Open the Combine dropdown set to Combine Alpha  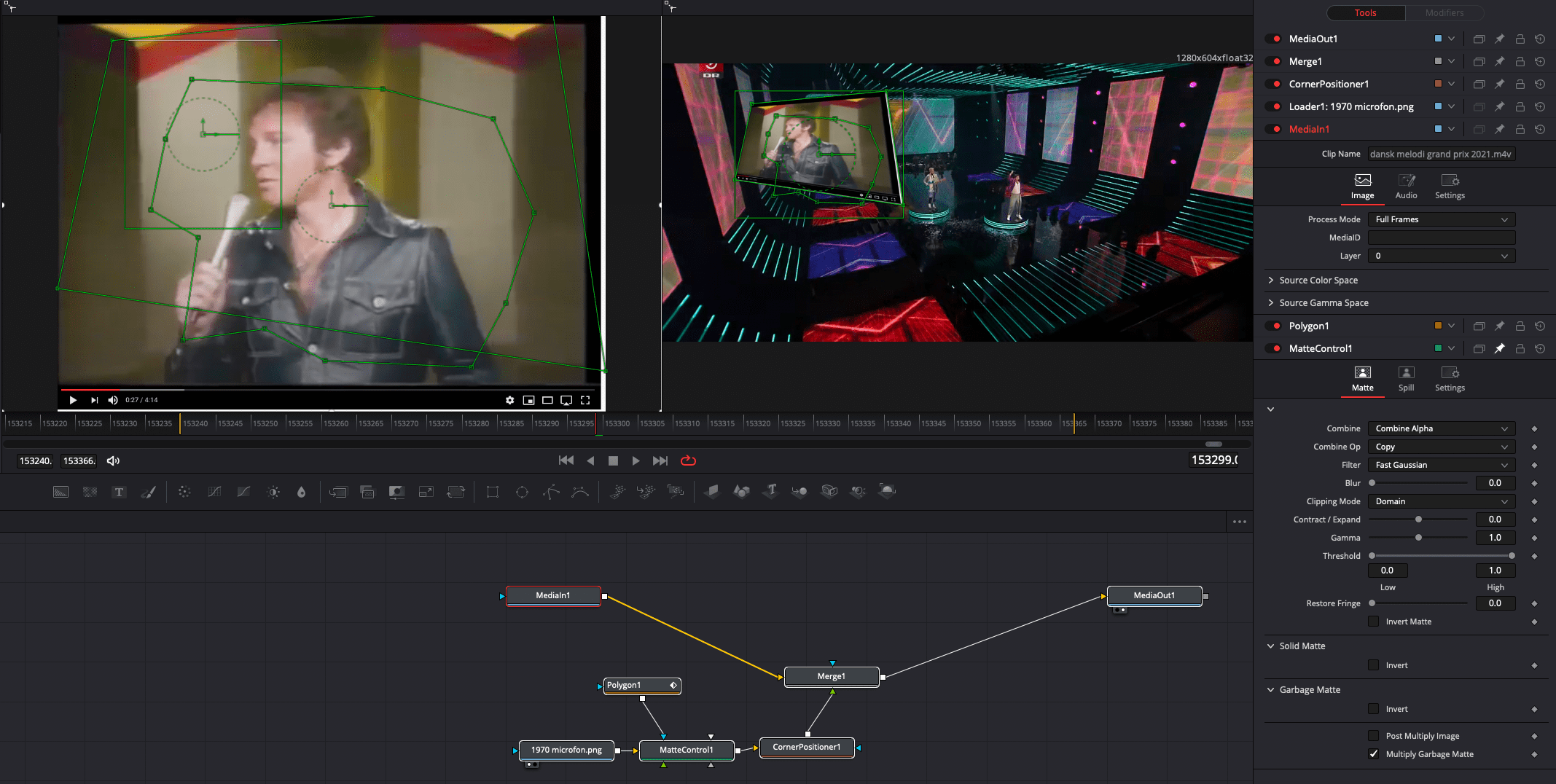point(1441,428)
